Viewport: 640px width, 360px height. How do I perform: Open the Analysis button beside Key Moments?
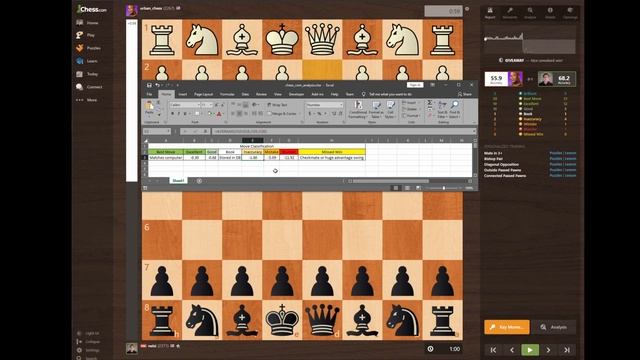pyautogui.click(x=554, y=327)
